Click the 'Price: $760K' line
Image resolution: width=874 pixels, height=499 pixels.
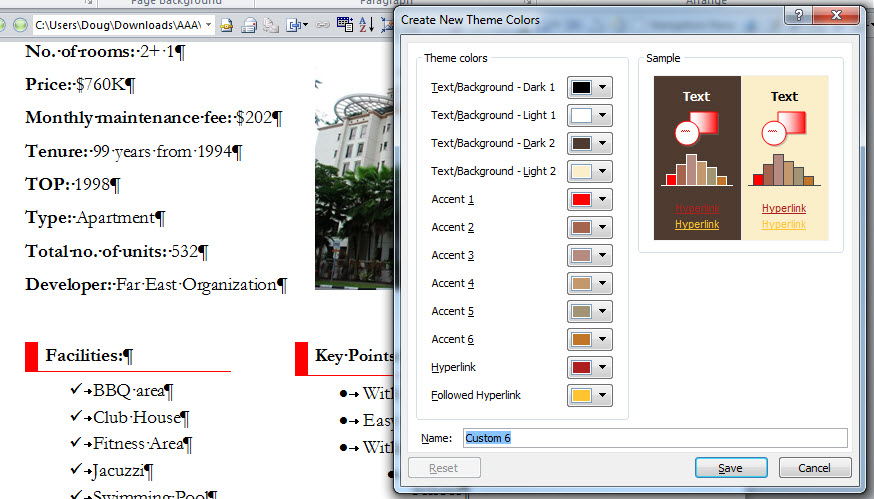[80, 85]
